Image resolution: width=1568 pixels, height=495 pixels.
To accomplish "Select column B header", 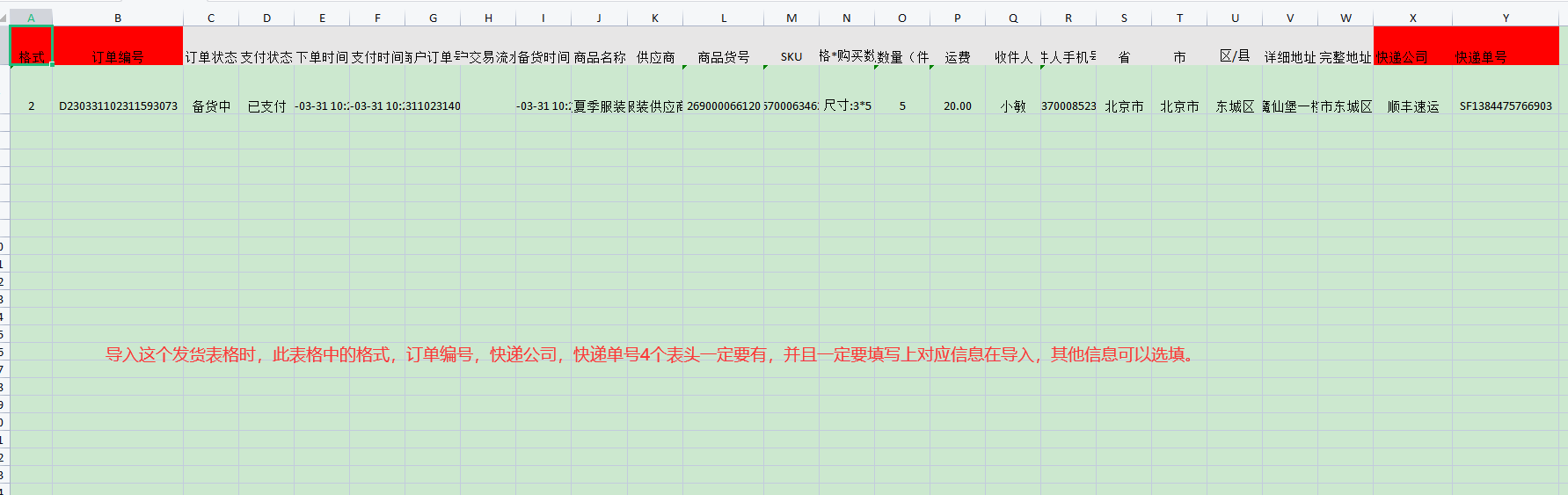I will click(x=118, y=18).
